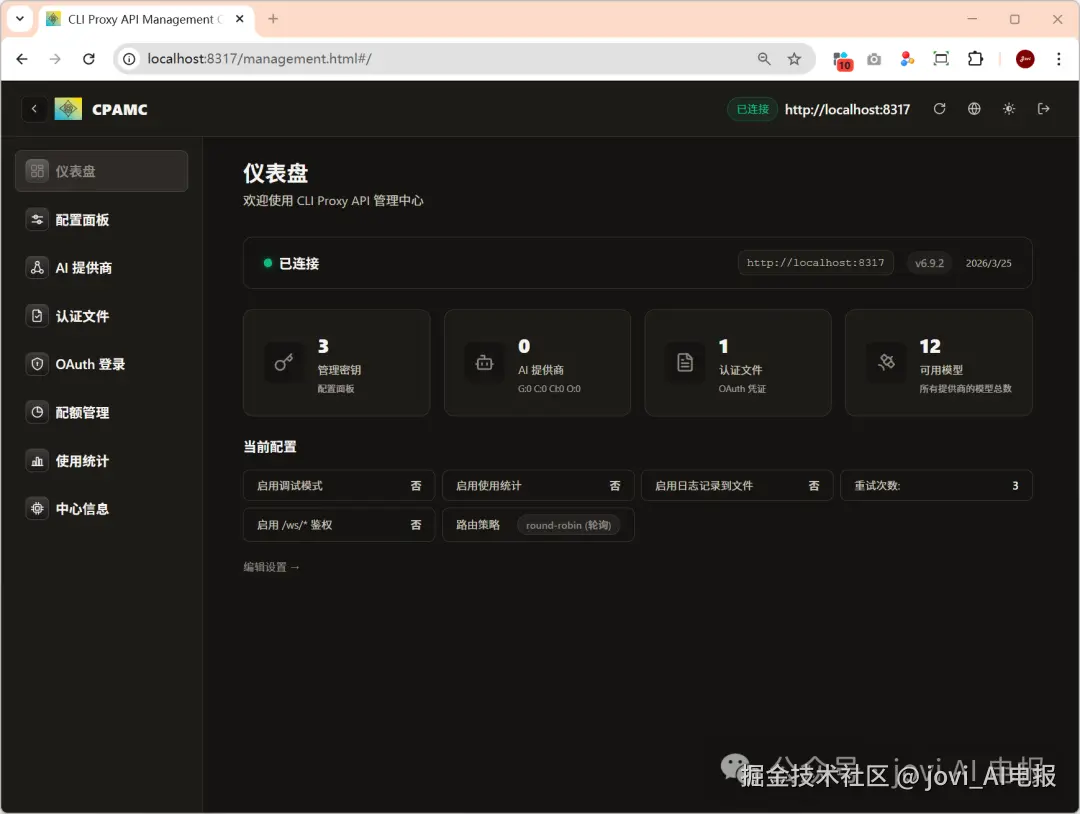Click the OAuth 登录 sidebar icon
Viewport: 1080px width, 814px height.
(x=37, y=364)
